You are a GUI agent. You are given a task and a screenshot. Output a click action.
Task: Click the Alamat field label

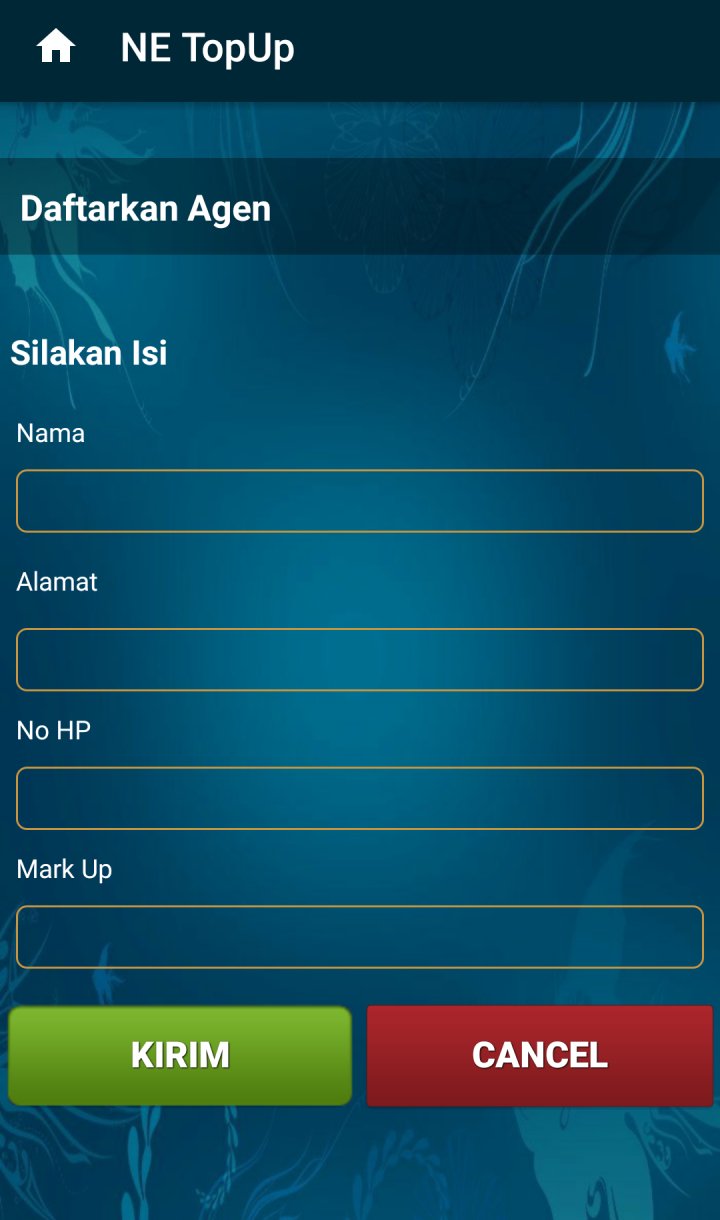tap(57, 582)
